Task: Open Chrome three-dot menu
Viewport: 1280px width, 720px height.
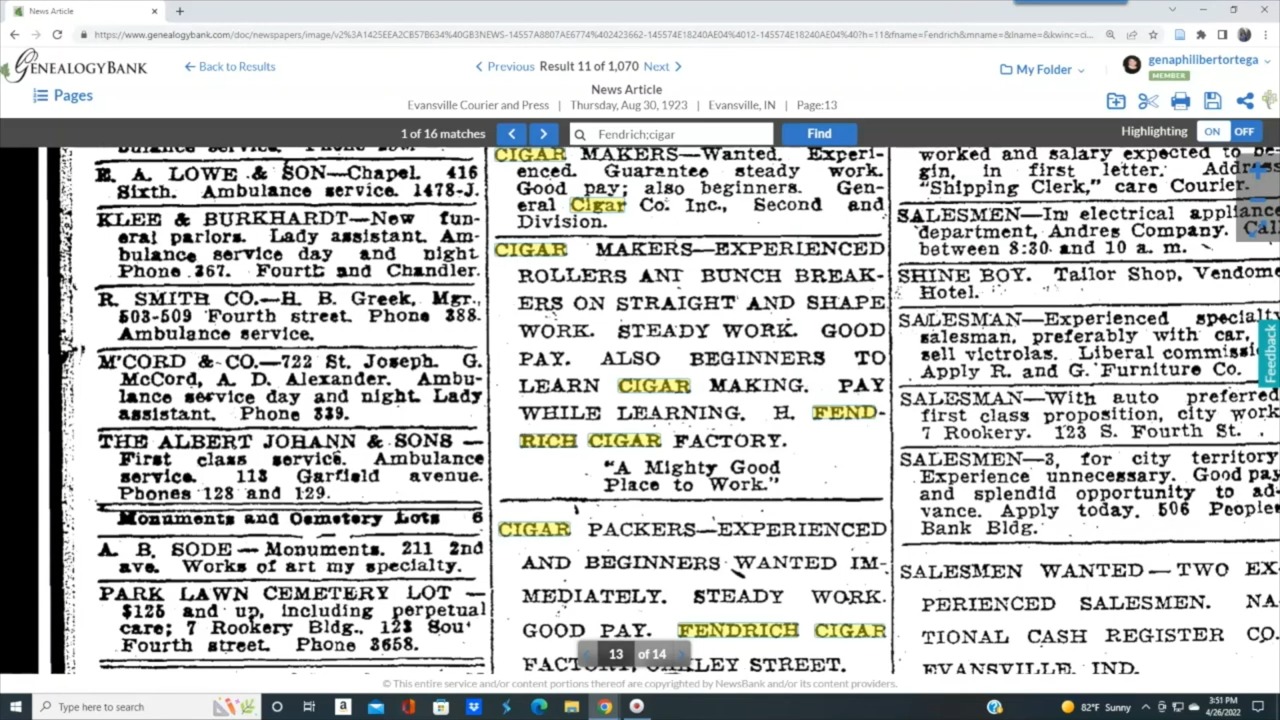Action: 1266,35
